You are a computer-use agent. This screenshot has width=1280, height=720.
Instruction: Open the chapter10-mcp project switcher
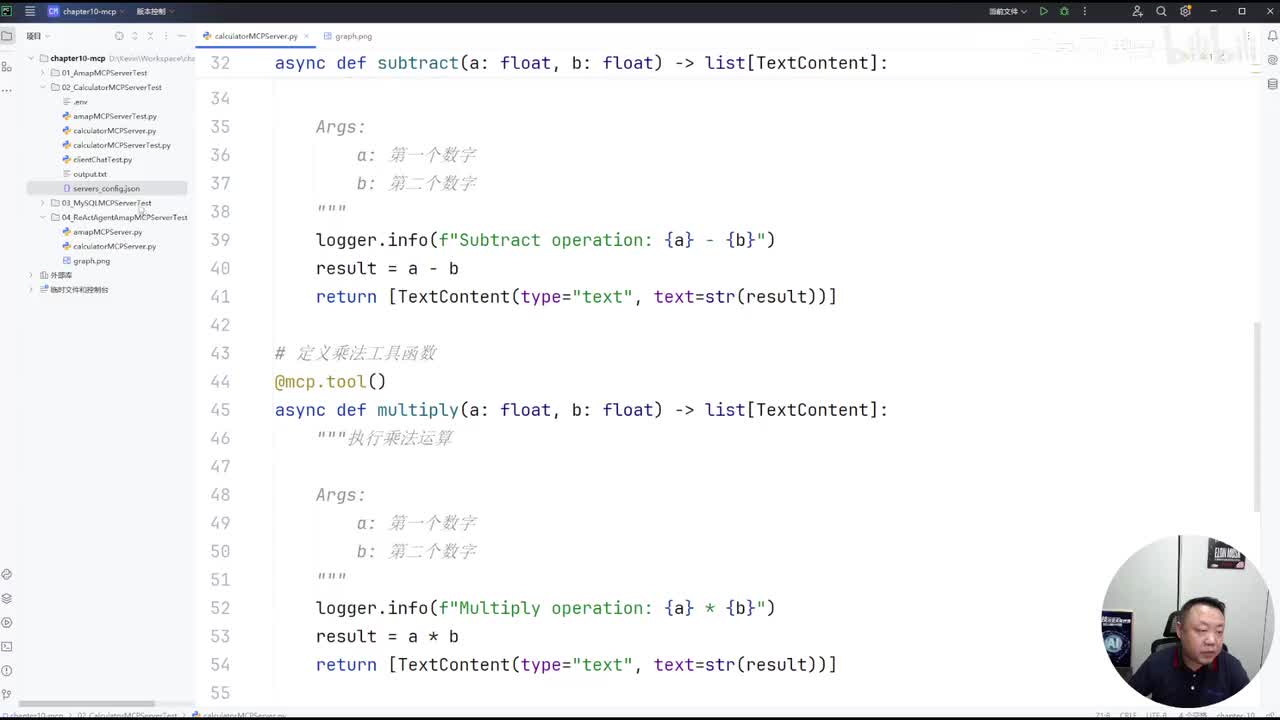point(88,11)
